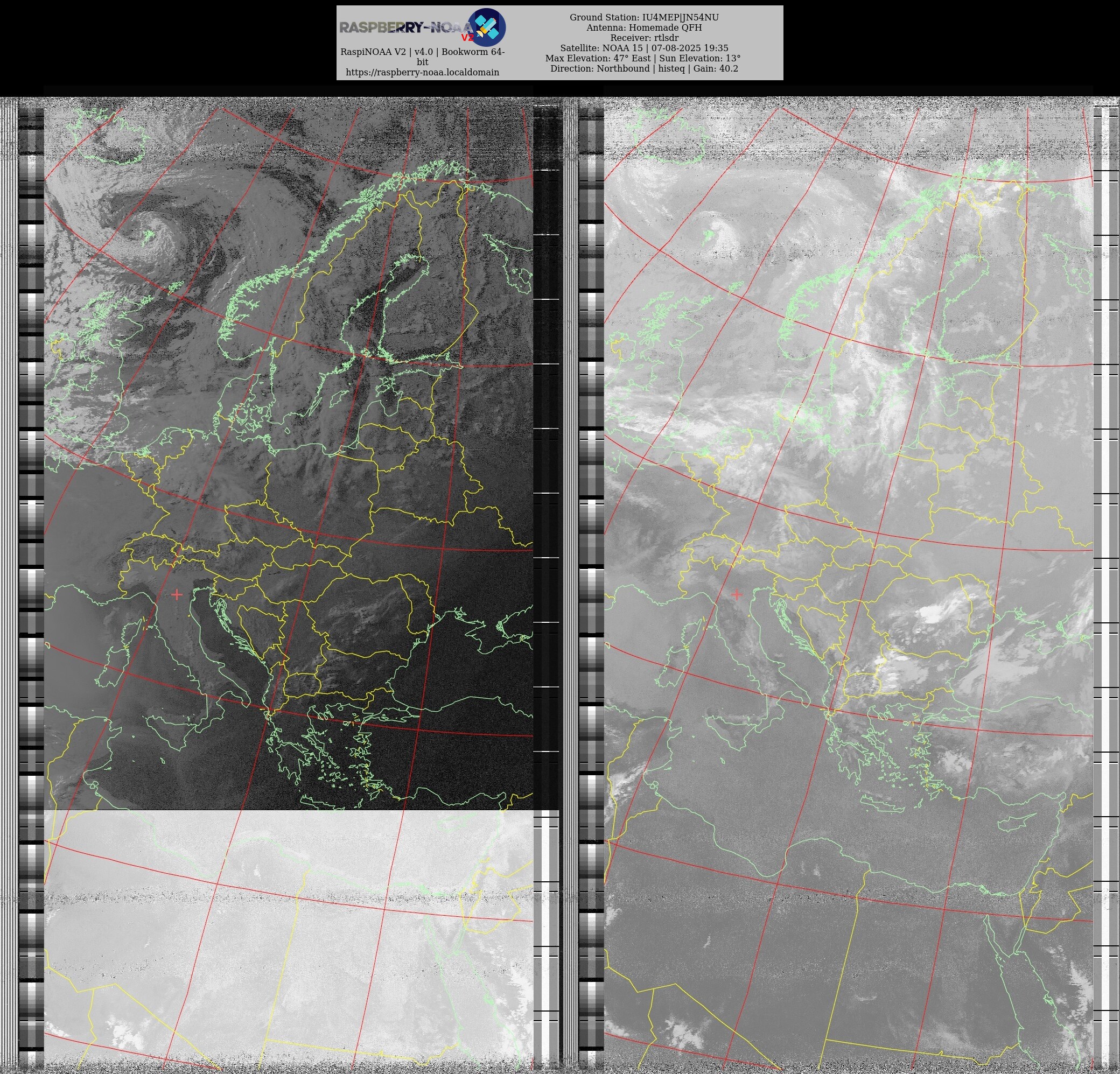Open the https://raspberry-noaa.localdomain URL text
The width and height of the screenshot is (1120, 1074).
pyautogui.click(x=422, y=73)
